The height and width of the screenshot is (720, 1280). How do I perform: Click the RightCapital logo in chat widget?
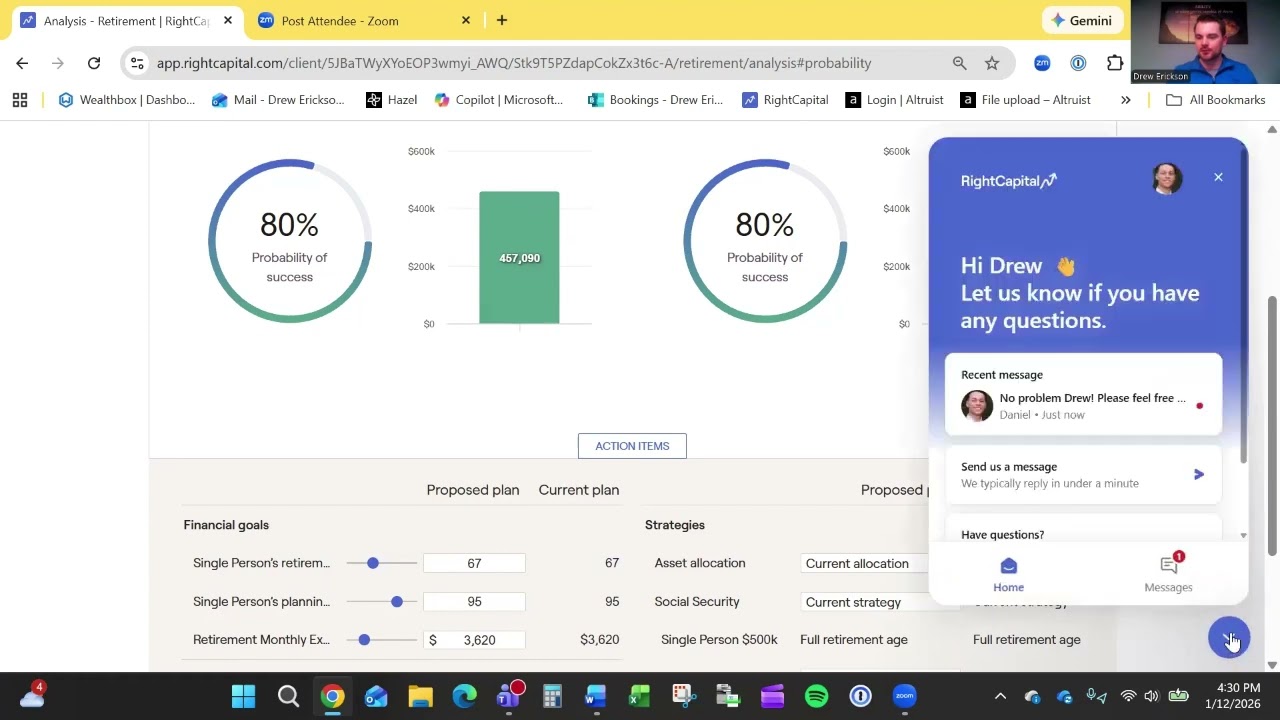pos(1008,181)
